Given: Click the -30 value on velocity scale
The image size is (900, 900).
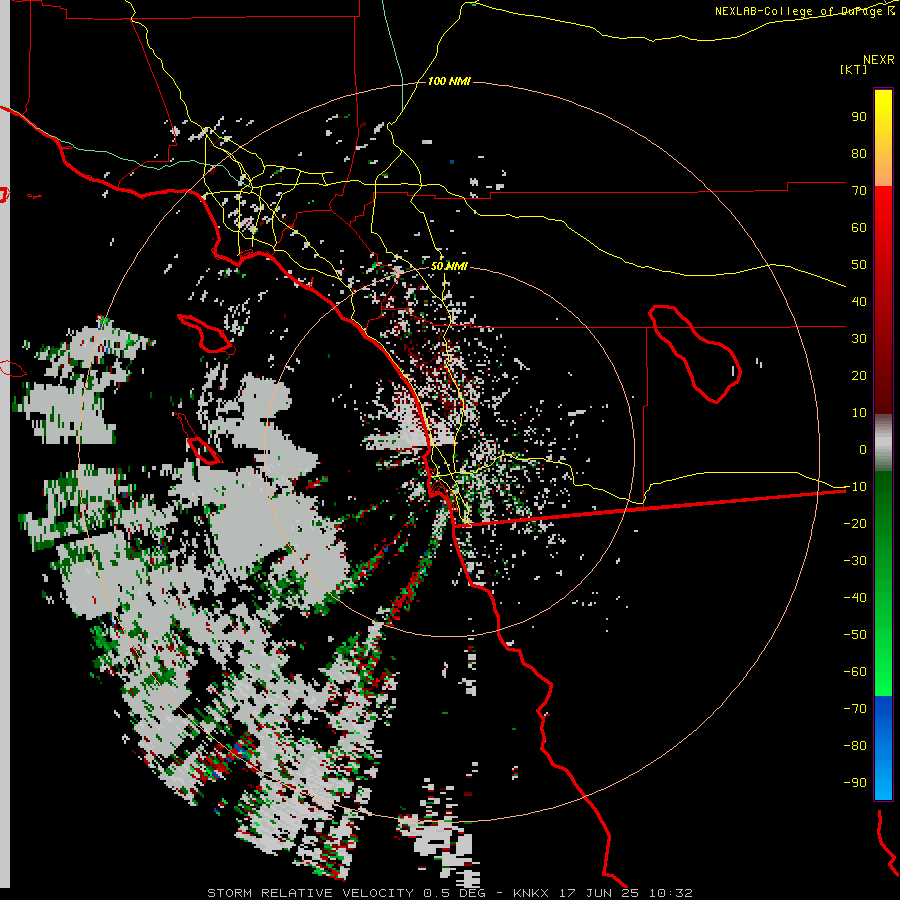Looking at the screenshot, I should pos(855,561).
